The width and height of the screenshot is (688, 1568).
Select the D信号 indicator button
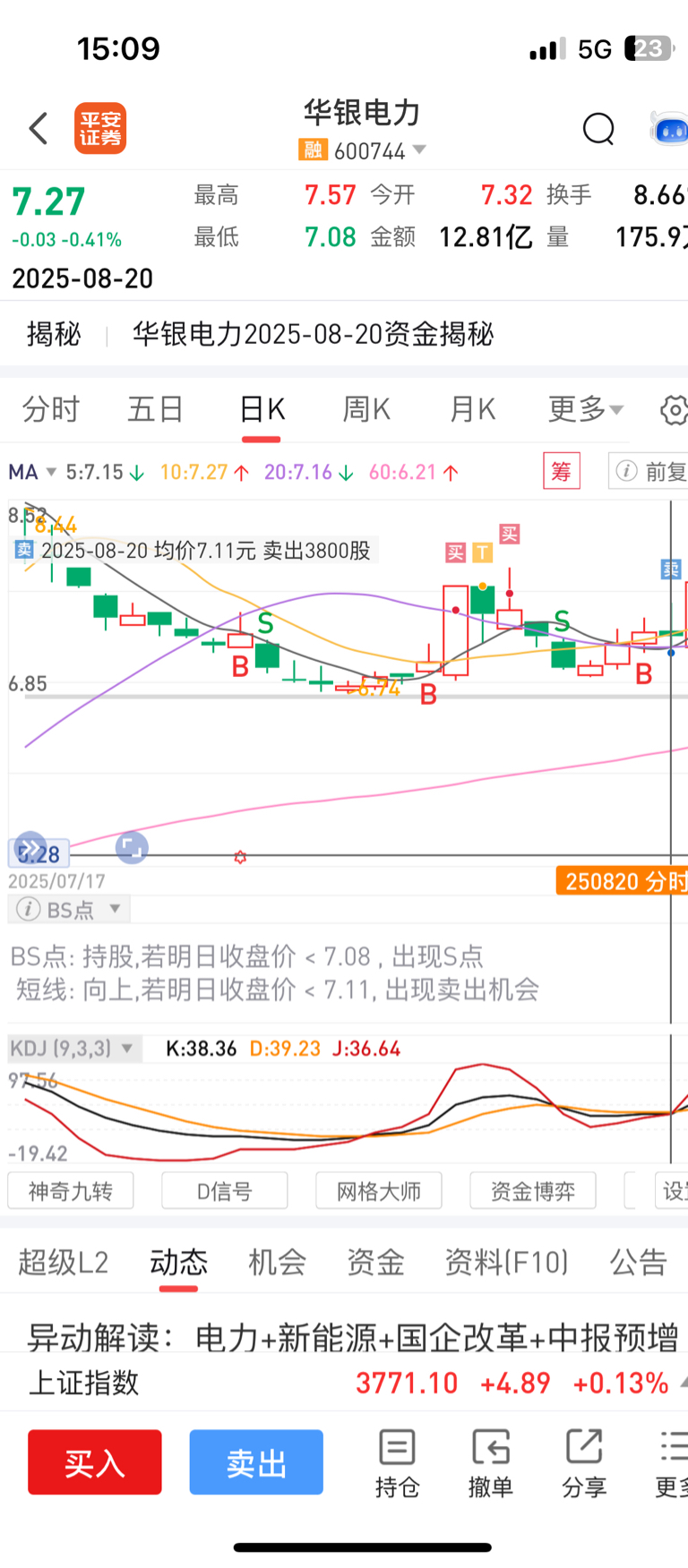click(225, 1191)
